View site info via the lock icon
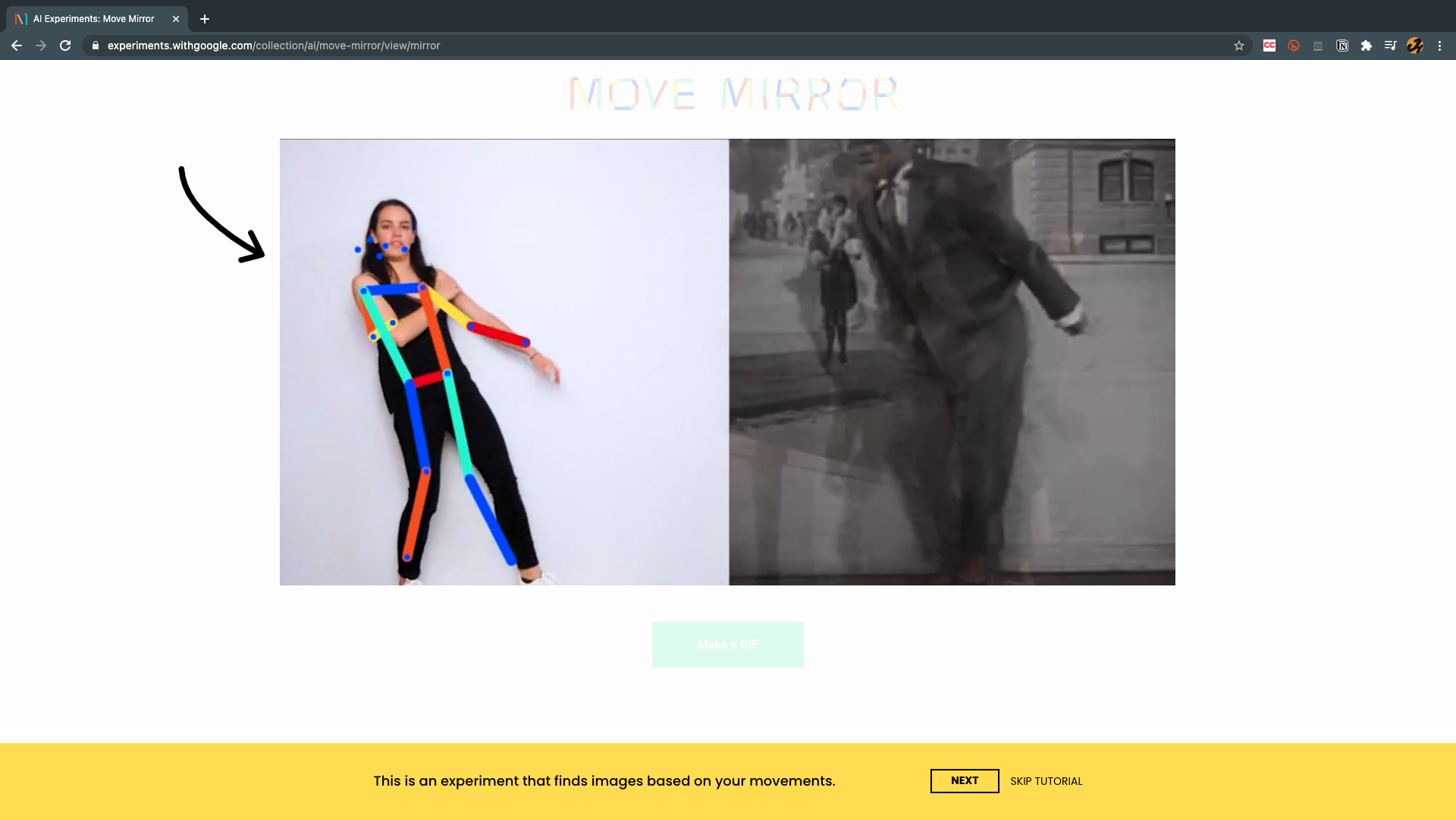Image resolution: width=1456 pixels, height=819 pixels. (x=96, y=45)
